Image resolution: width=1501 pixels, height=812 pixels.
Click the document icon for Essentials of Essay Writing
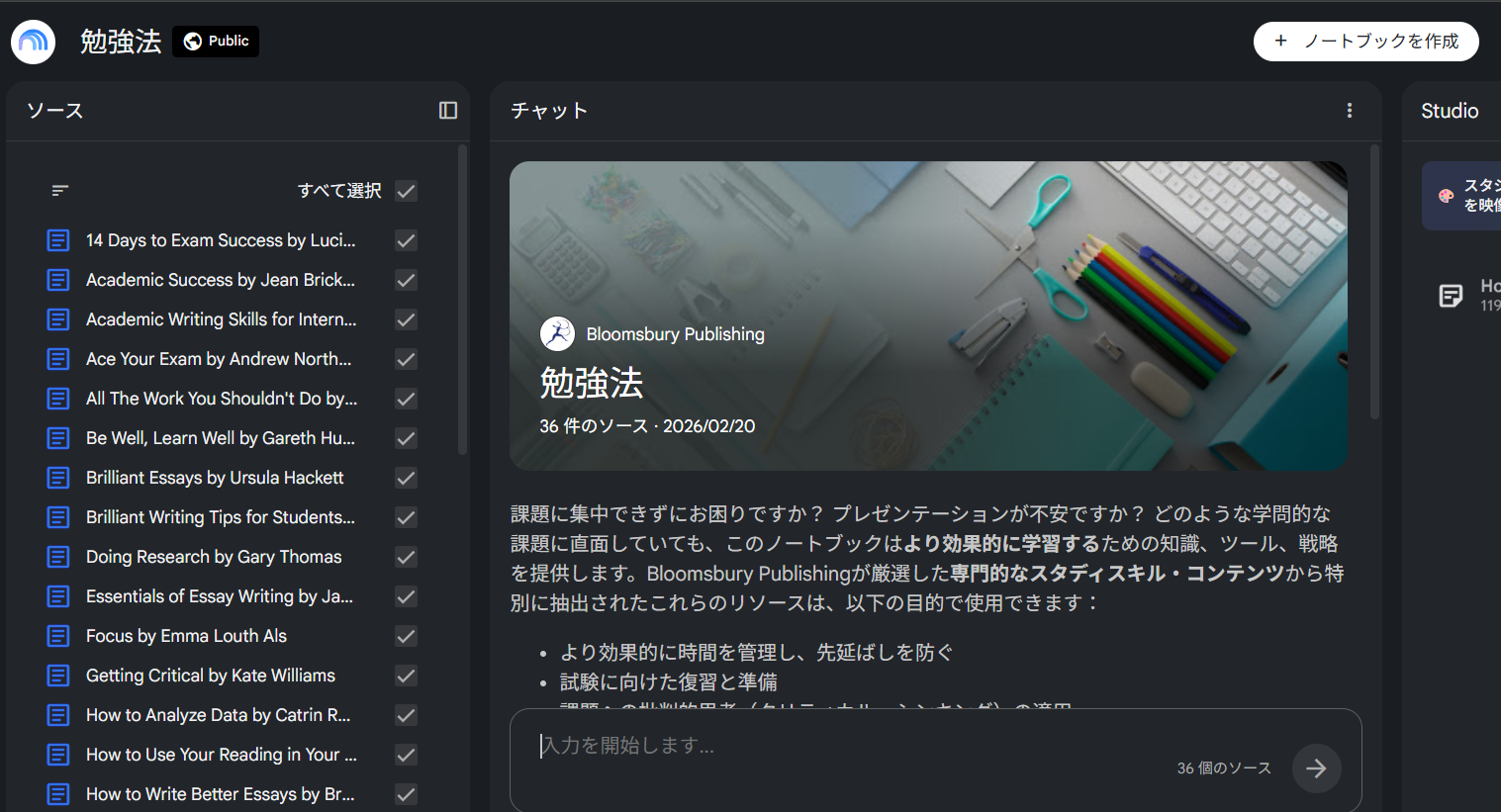tap(58, 596)
